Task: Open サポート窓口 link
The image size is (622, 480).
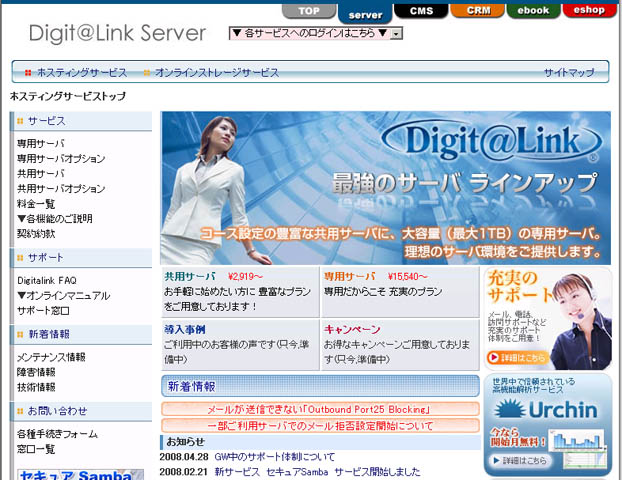Action: (43, 311)
